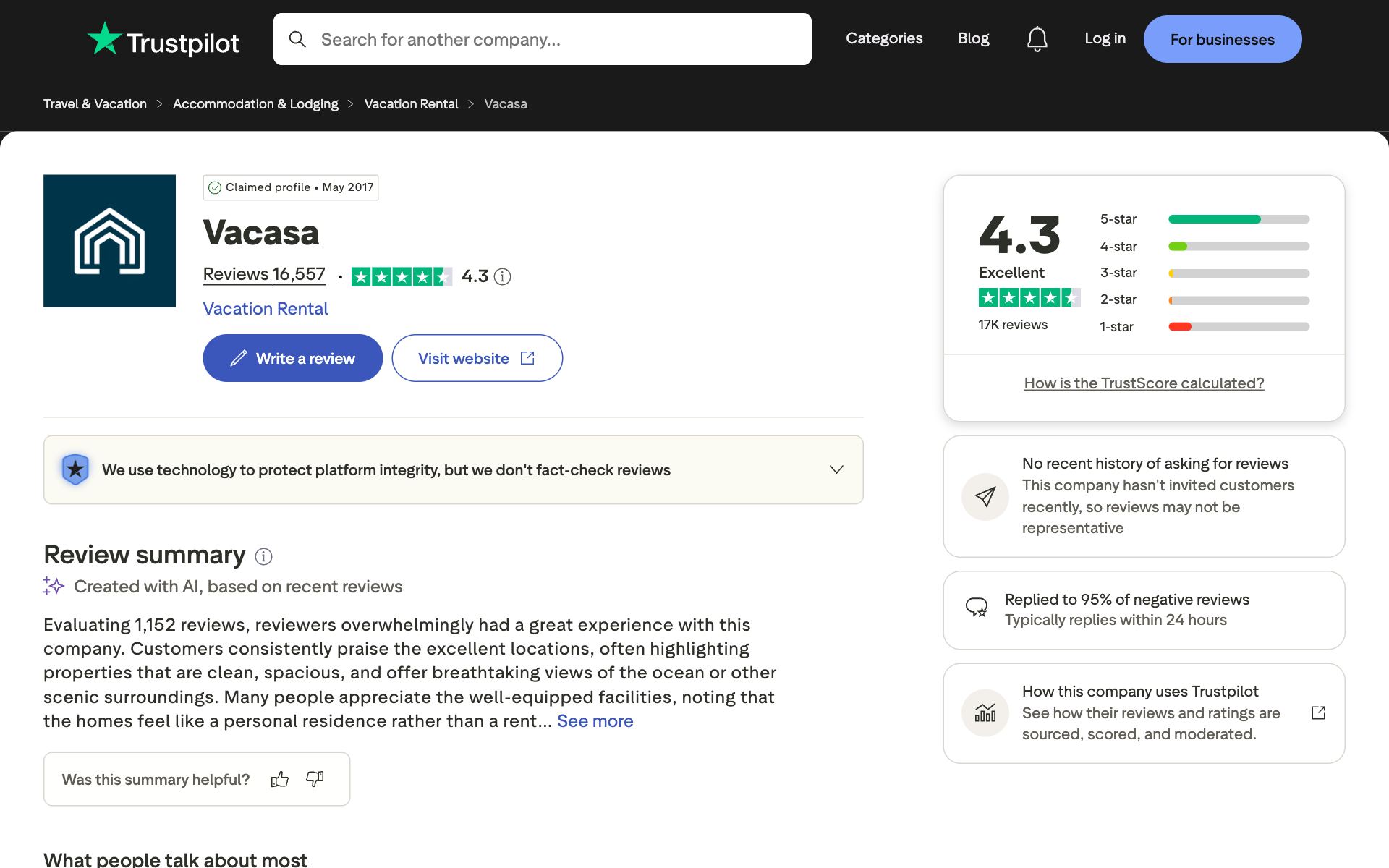The width and height of the screenshot is (1389, 868).
Task: Click the Trustpilot logo
Action: point(163,40)
